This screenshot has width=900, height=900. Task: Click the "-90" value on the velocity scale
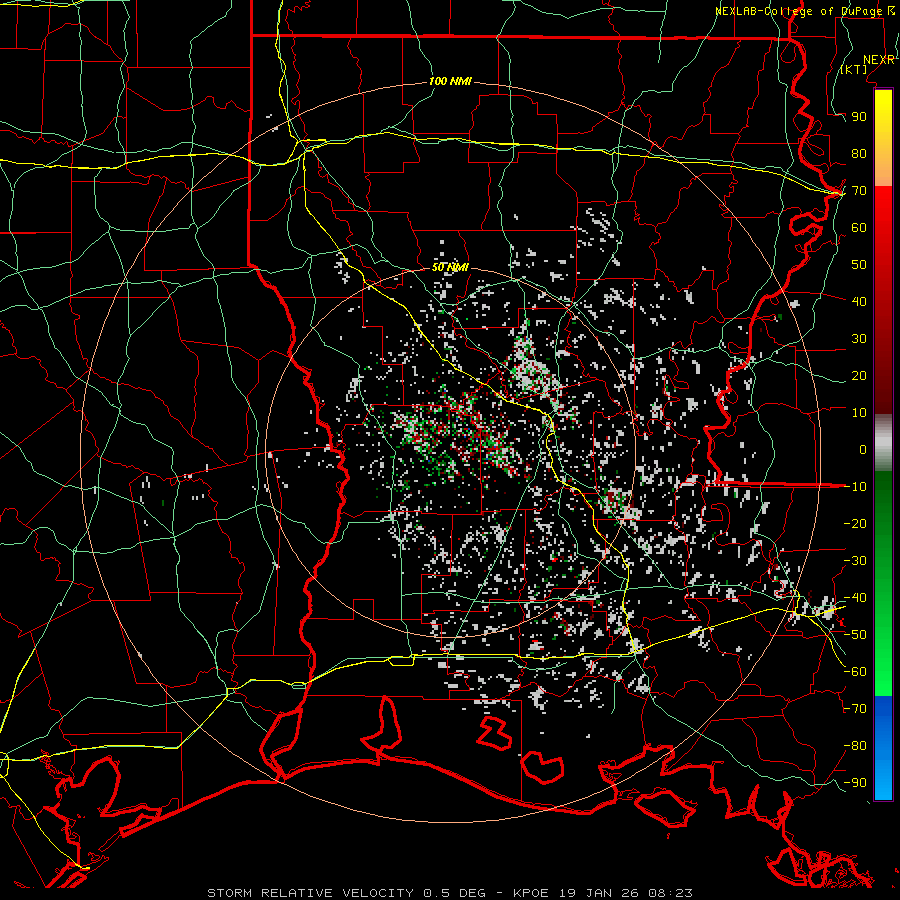tap(855, 783)
